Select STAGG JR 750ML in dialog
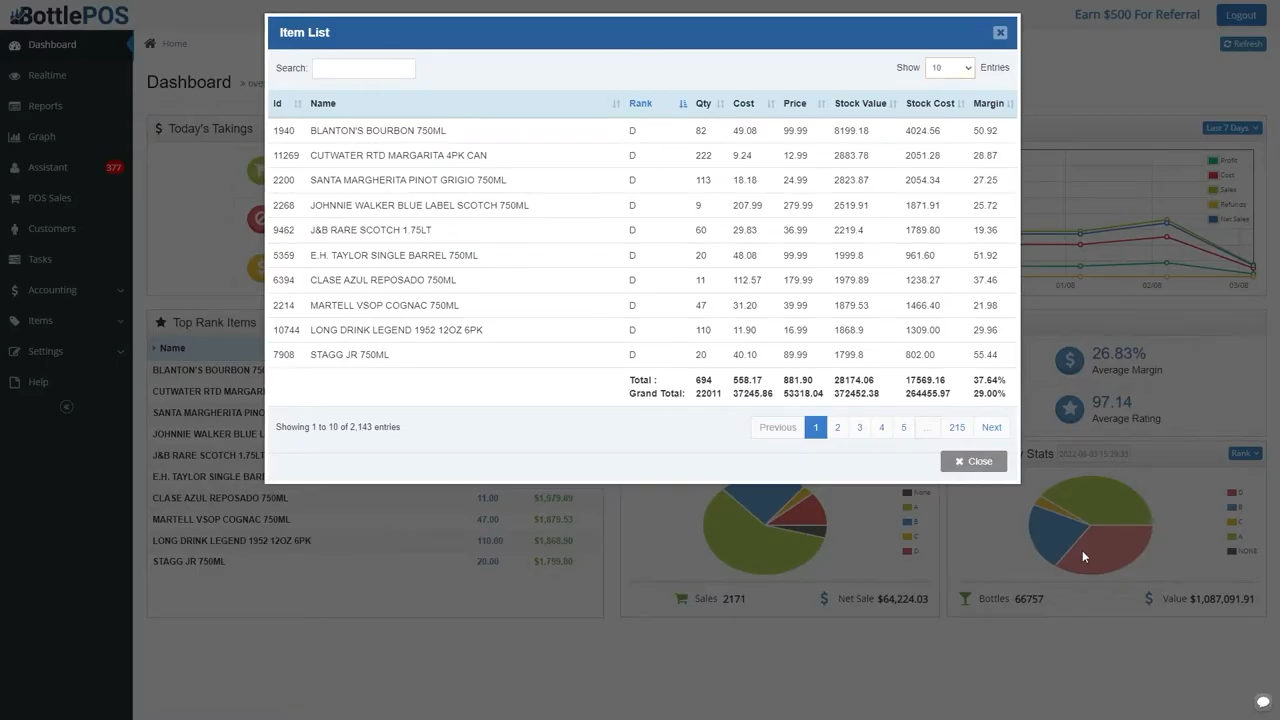1280x720 pixels. point(642,355)
